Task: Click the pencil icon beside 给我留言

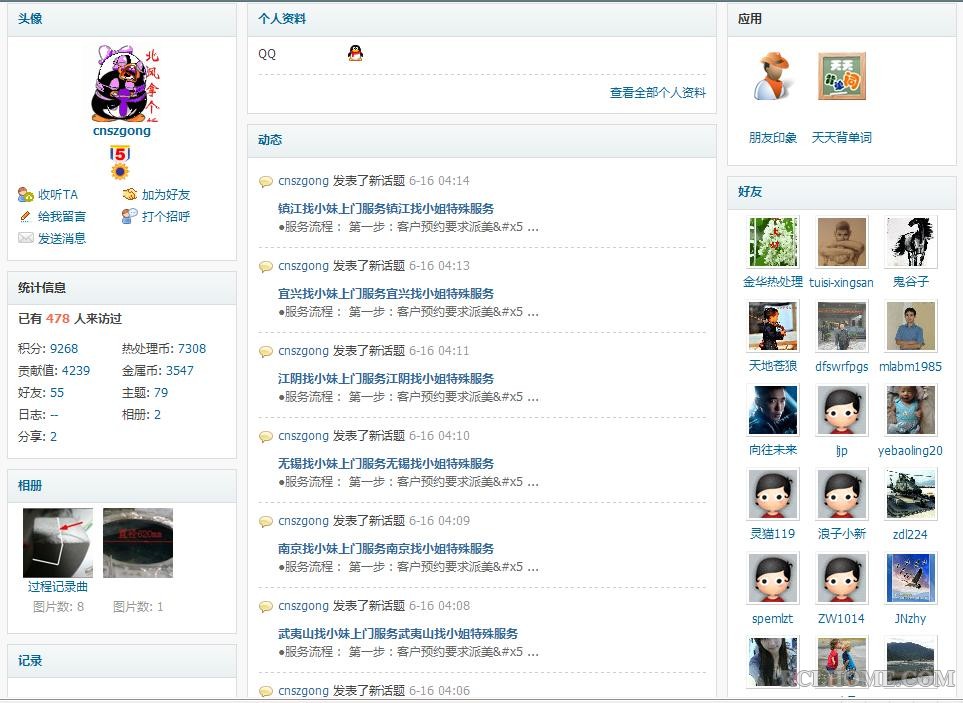Action: 26,216
